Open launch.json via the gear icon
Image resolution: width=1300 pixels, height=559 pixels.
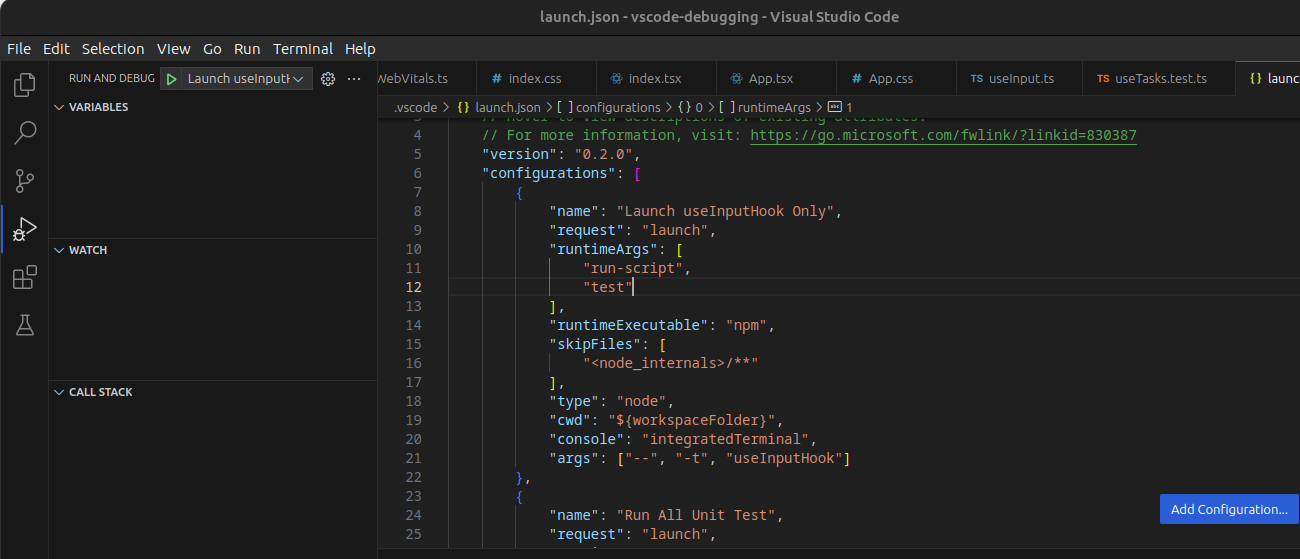327,79
